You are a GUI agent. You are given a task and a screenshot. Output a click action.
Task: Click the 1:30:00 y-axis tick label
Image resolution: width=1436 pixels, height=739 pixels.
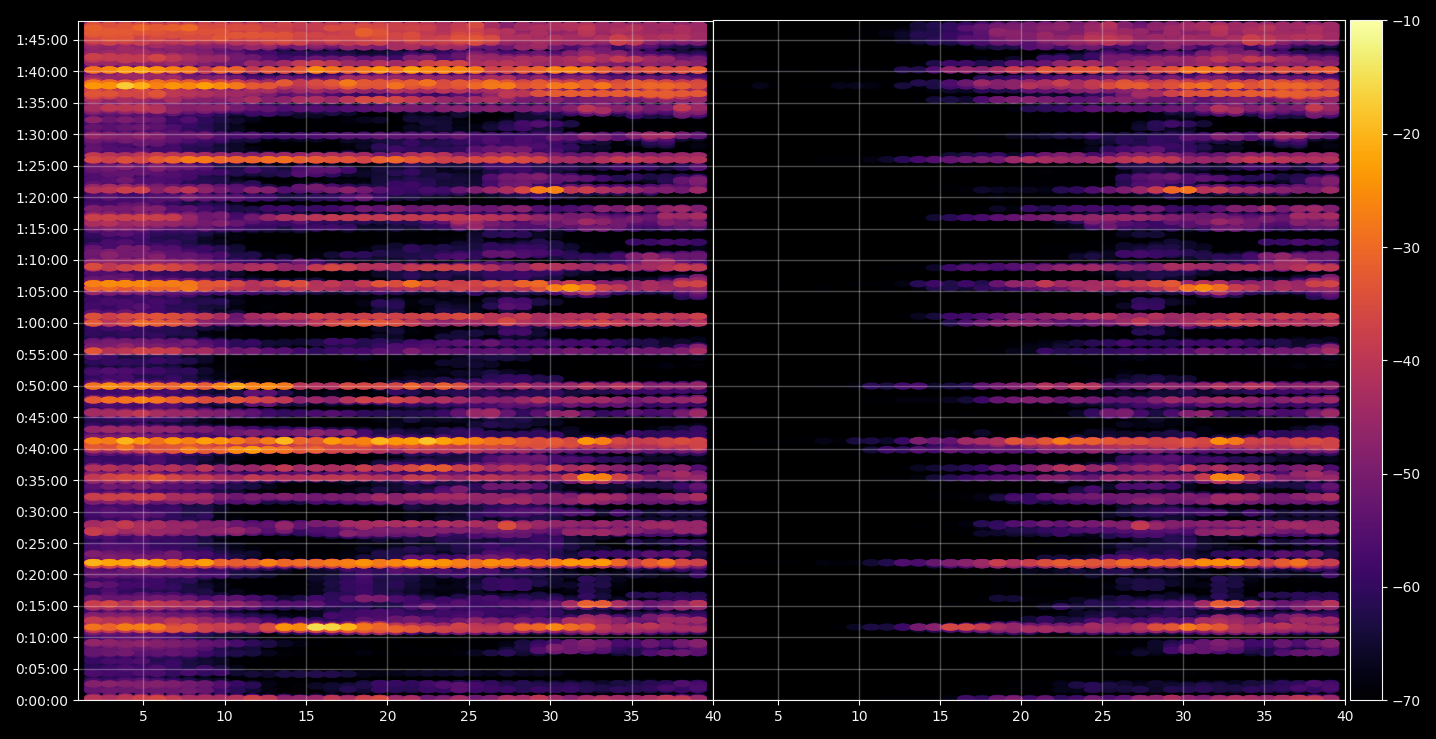(x=42, y=134)
